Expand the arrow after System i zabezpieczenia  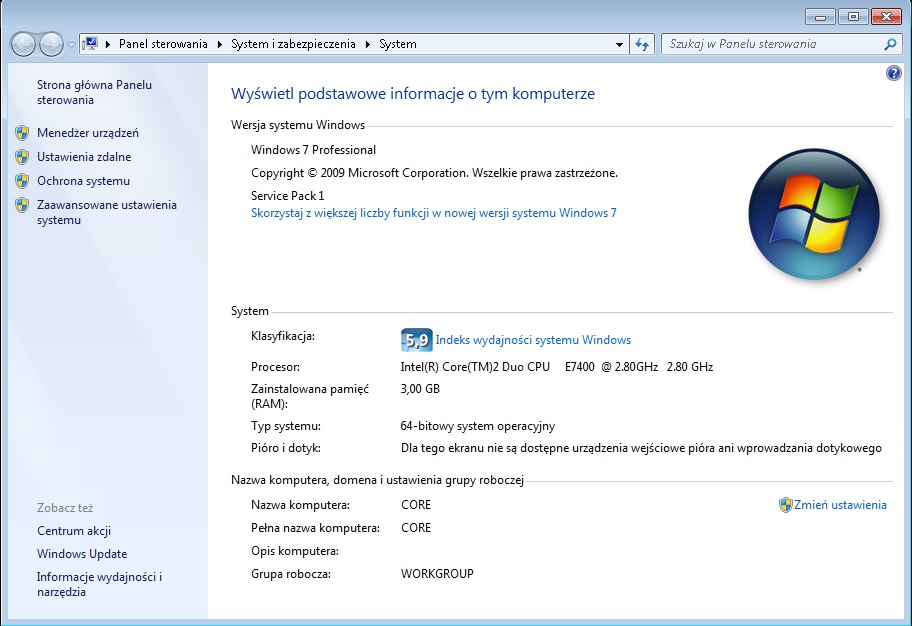(x=368, y=44)
